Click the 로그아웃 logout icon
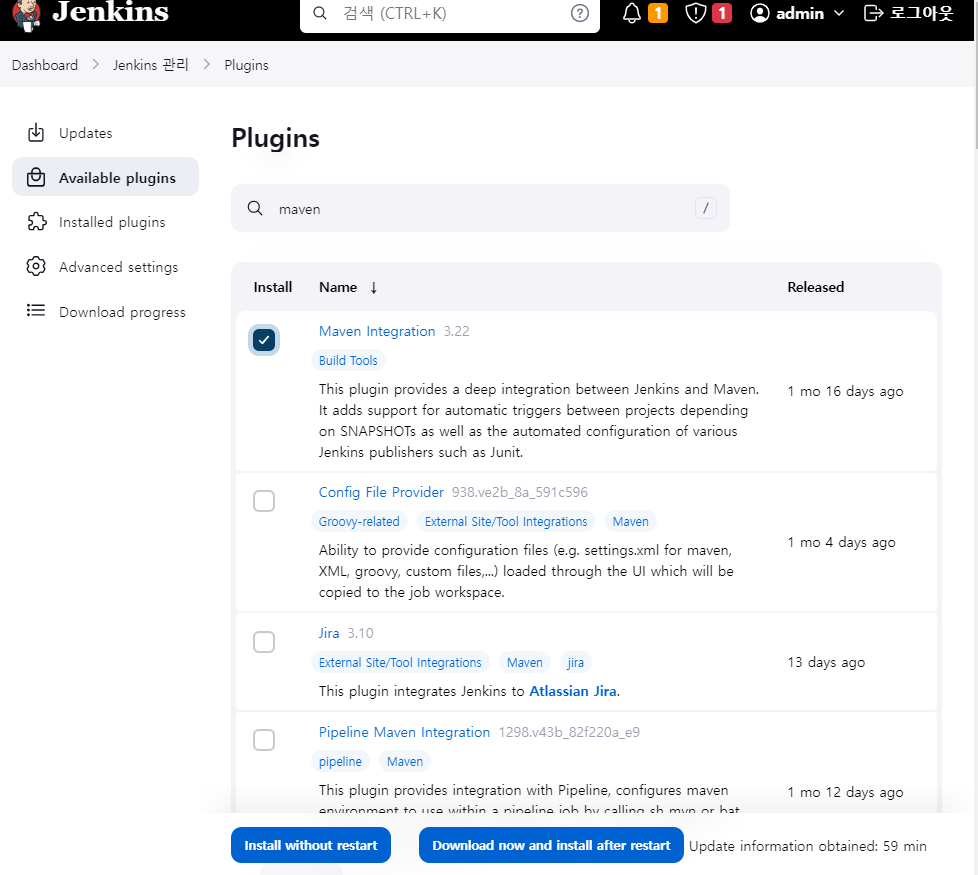The width and height of the screenshot is (978, 875). 873,13
